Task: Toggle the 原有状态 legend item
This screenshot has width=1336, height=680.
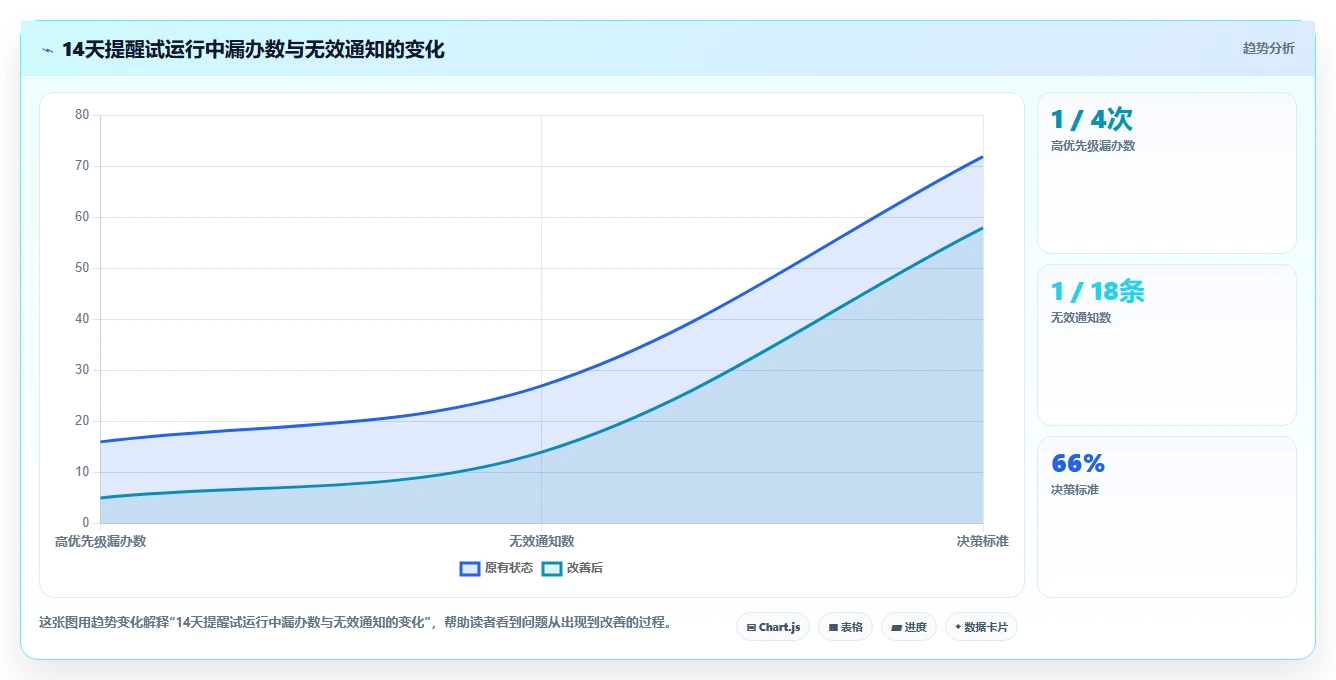Action: pos(496,568)
